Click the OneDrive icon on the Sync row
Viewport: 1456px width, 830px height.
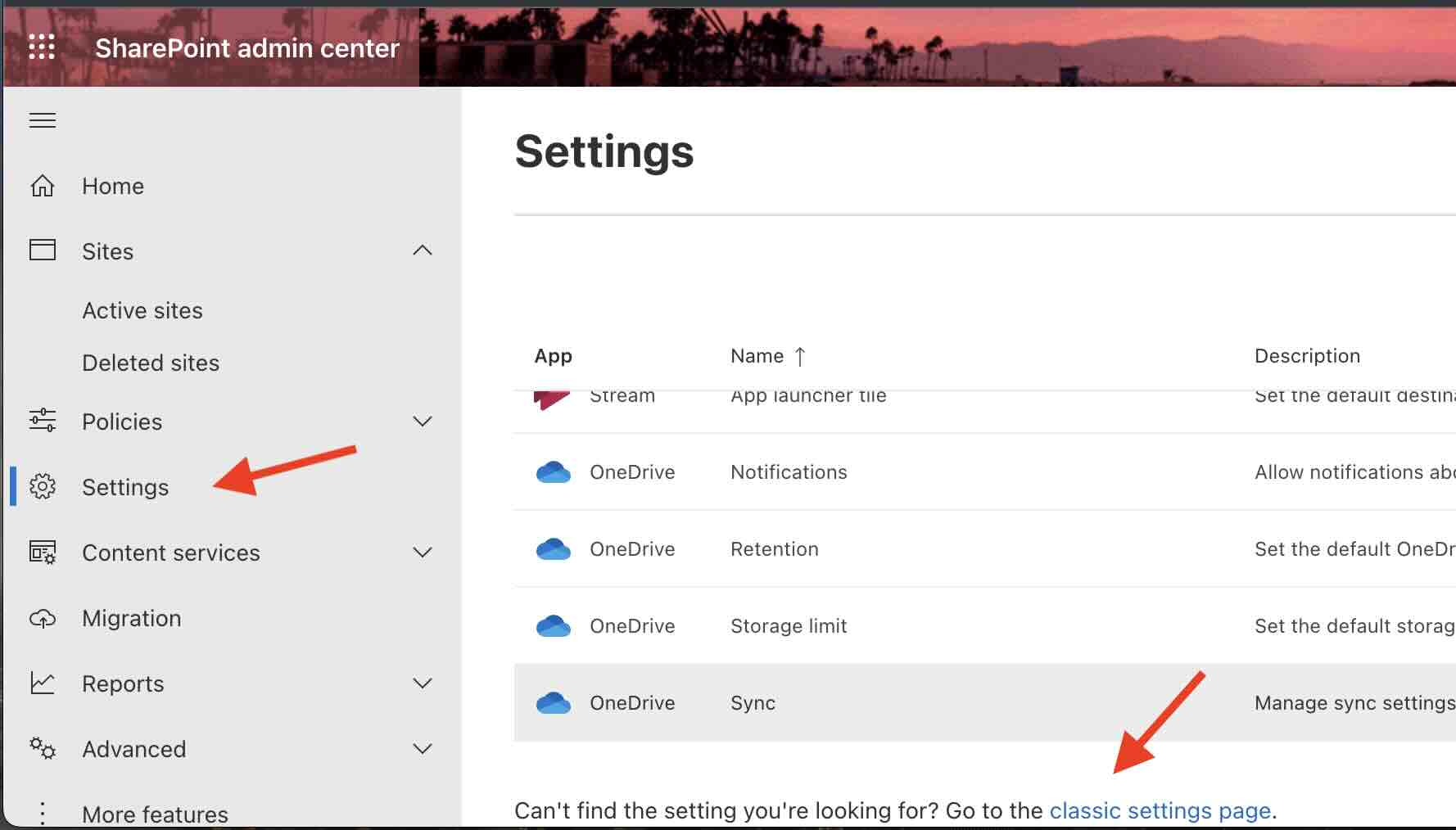coord(554,702)
